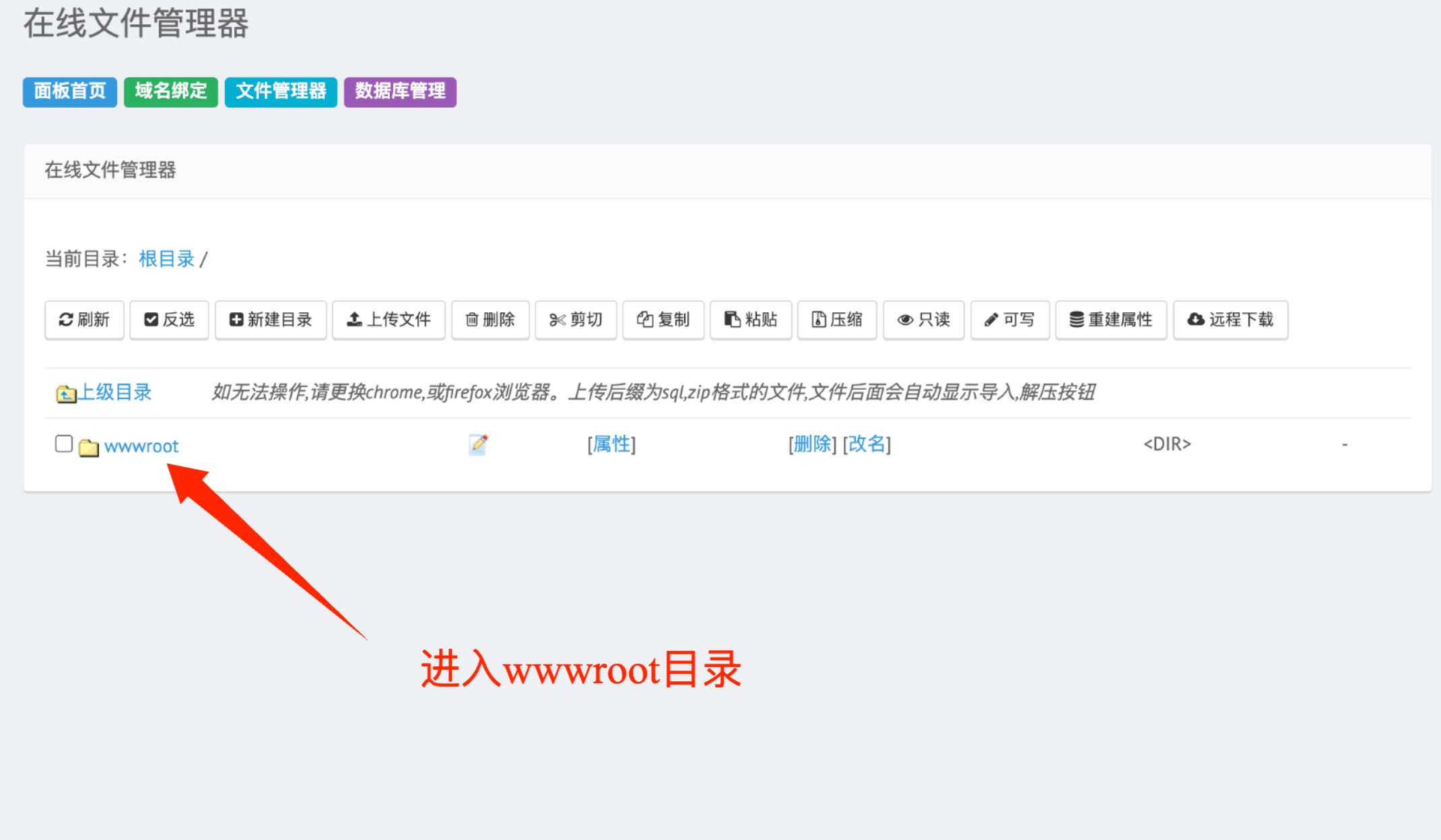Check the checkbox next to wwwroot folder

[x=63, y=443]
